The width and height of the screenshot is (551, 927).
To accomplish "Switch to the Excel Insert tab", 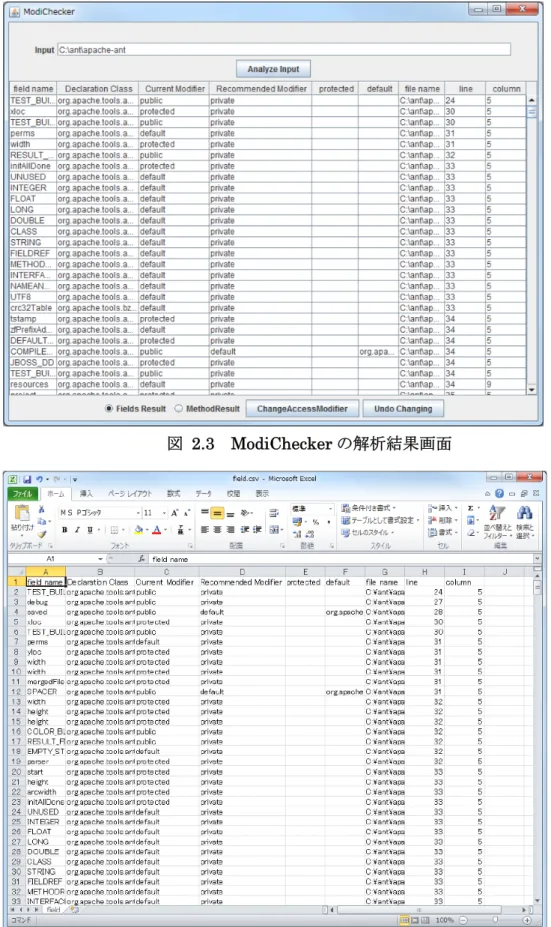I will pyautogui.click(x=86, y=494).
